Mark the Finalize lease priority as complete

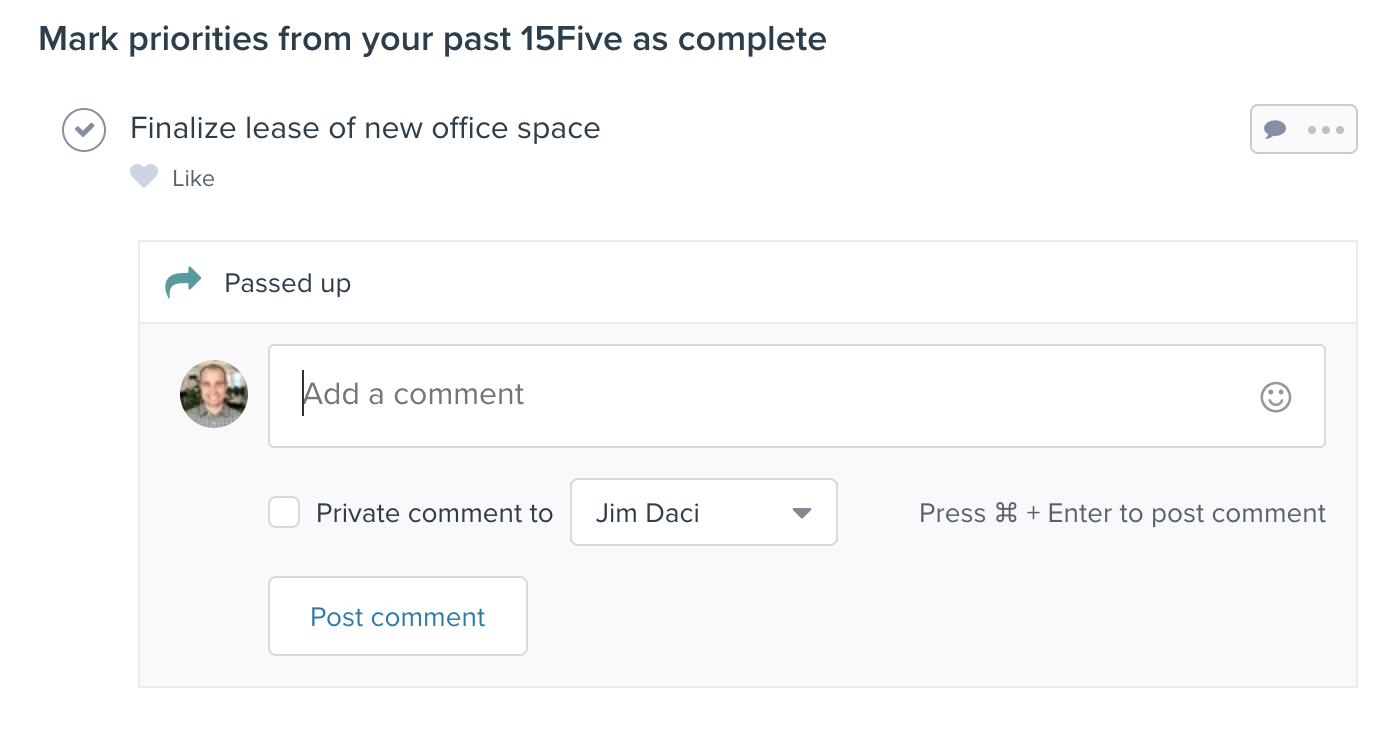point(84,130)
